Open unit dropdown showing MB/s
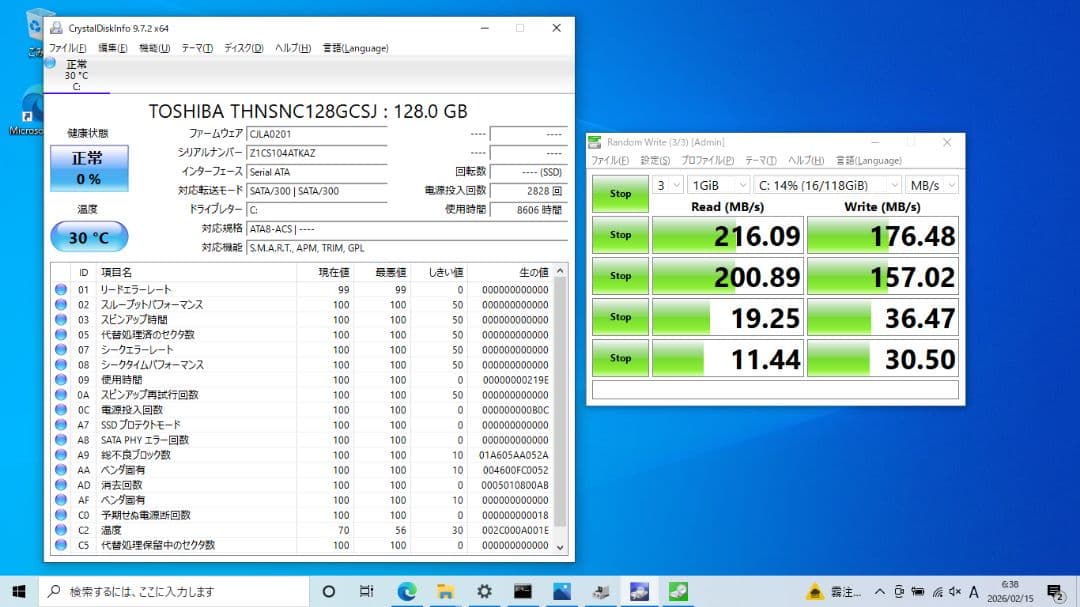Viewport: 1080px width, 607px height. (x=932, y=185)
